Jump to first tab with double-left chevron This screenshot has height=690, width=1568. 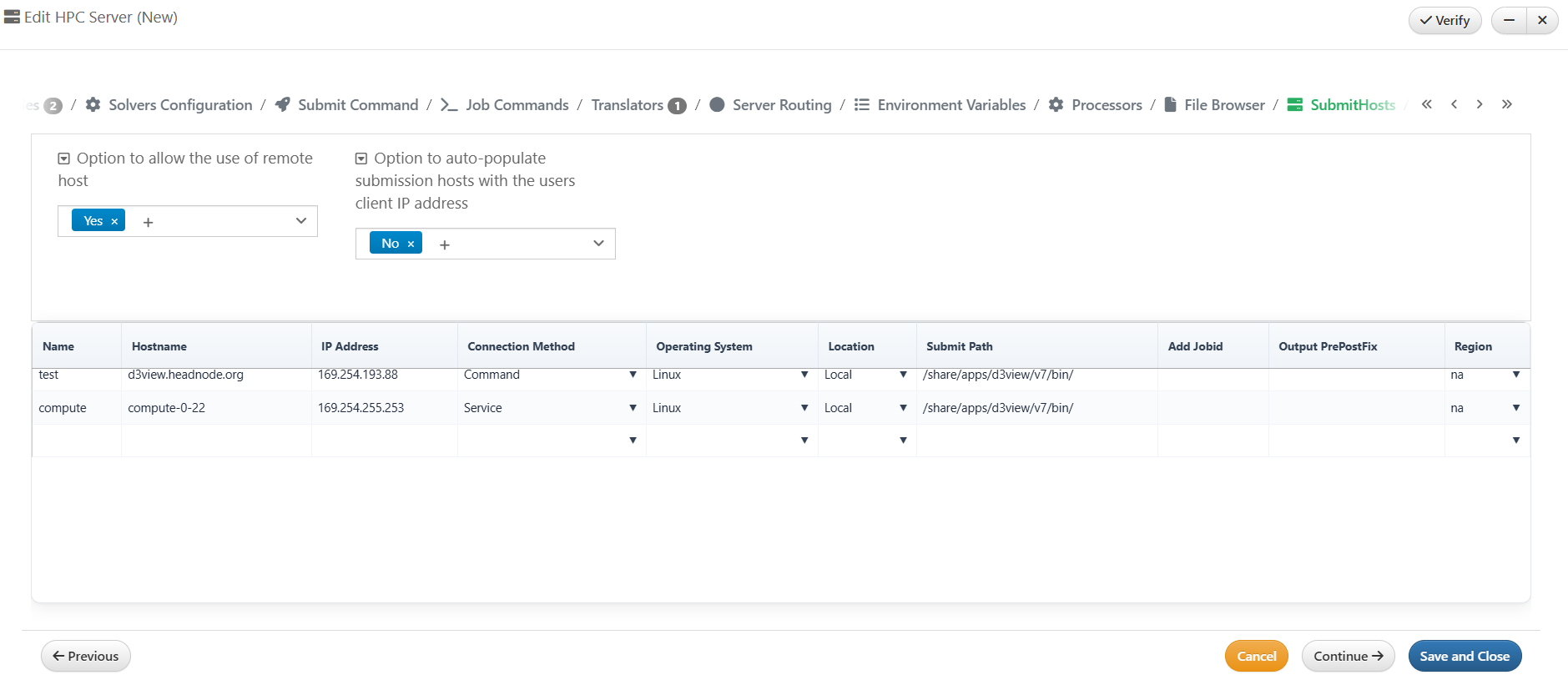tap(1427, 104)
